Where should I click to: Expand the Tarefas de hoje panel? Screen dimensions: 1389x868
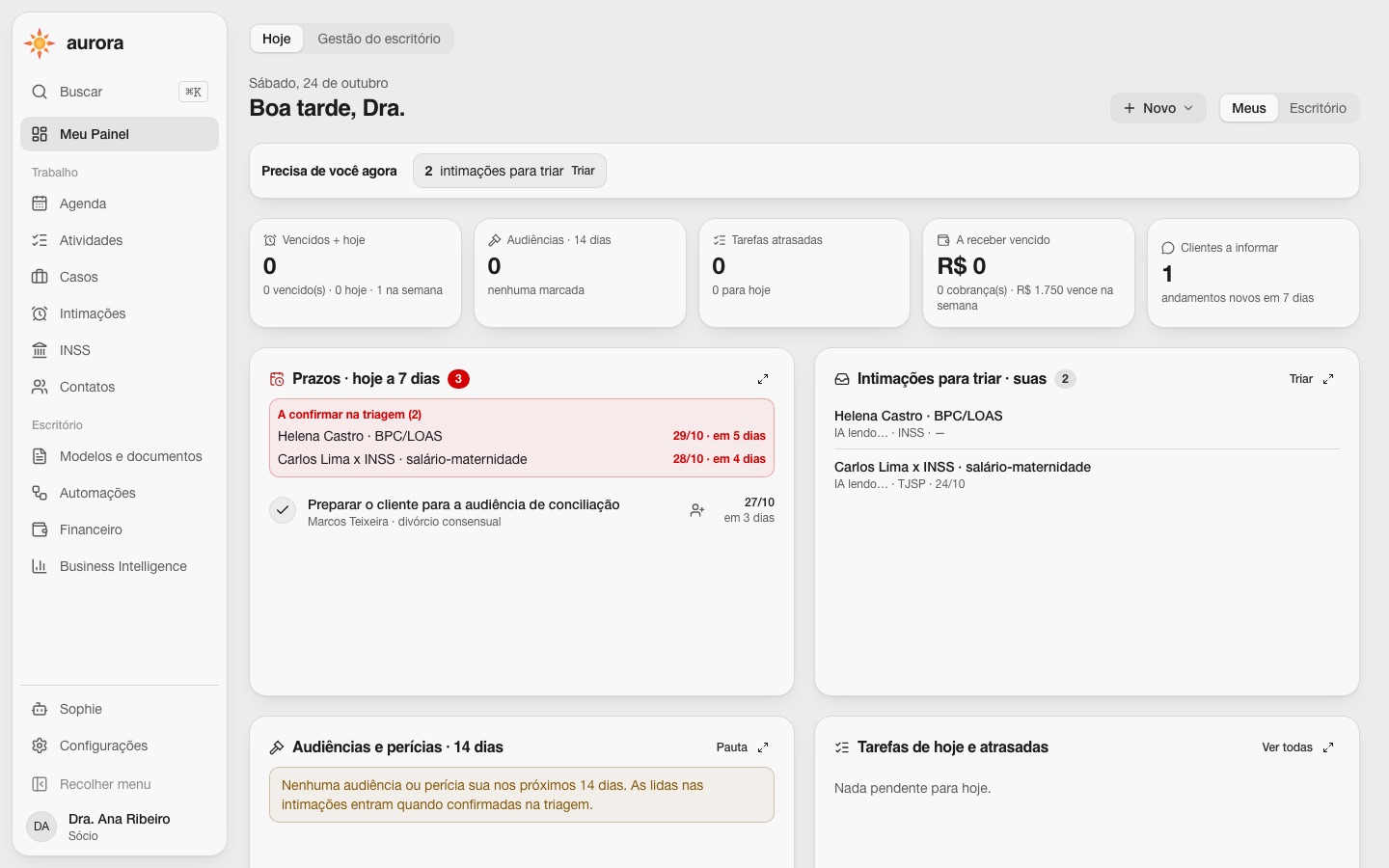coord(1328,747)
